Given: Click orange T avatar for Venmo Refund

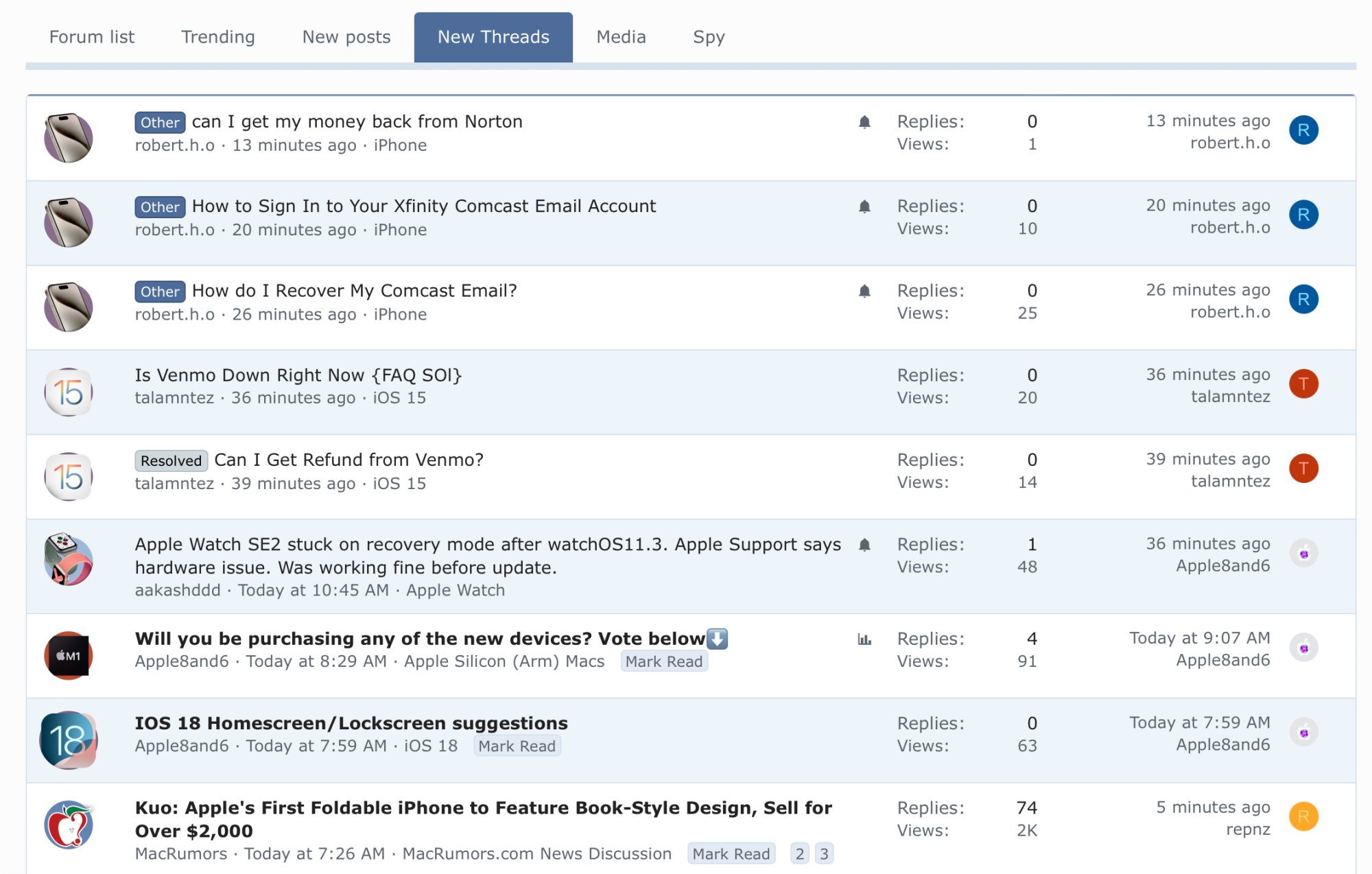Looking at the screenshot, I should coord(1303,469).
